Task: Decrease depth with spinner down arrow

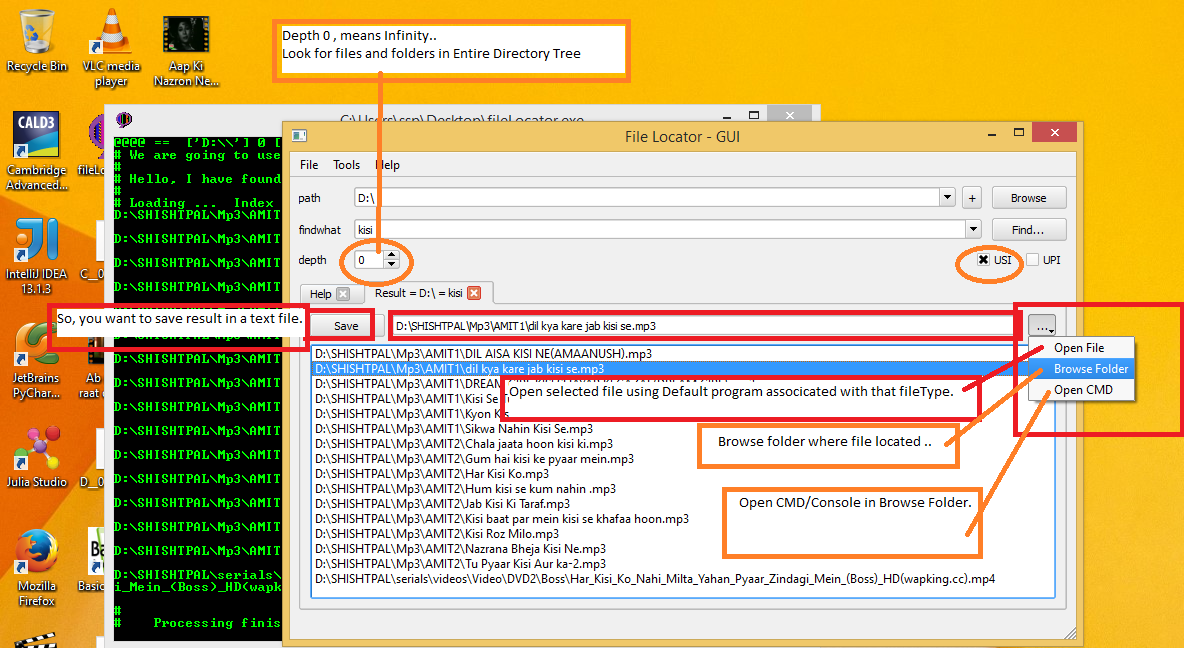Action: [x=391, y=264]
